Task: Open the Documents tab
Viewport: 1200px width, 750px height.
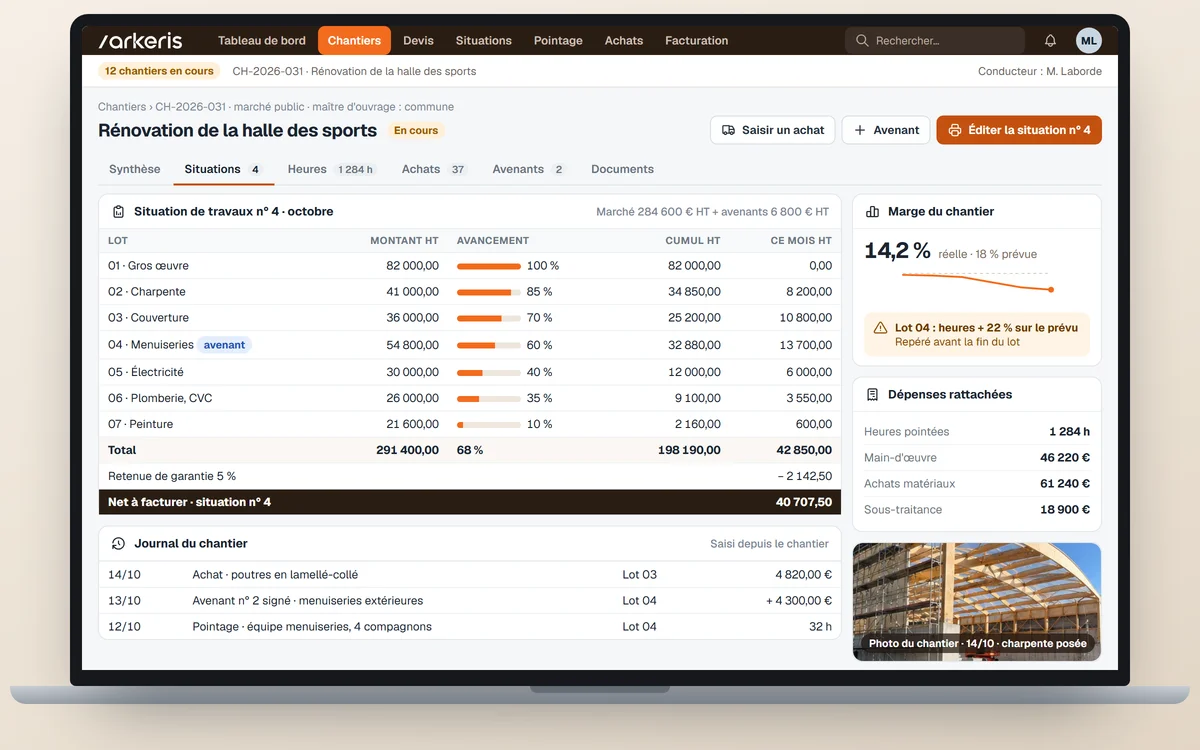Action: click(x=622, y=170)
